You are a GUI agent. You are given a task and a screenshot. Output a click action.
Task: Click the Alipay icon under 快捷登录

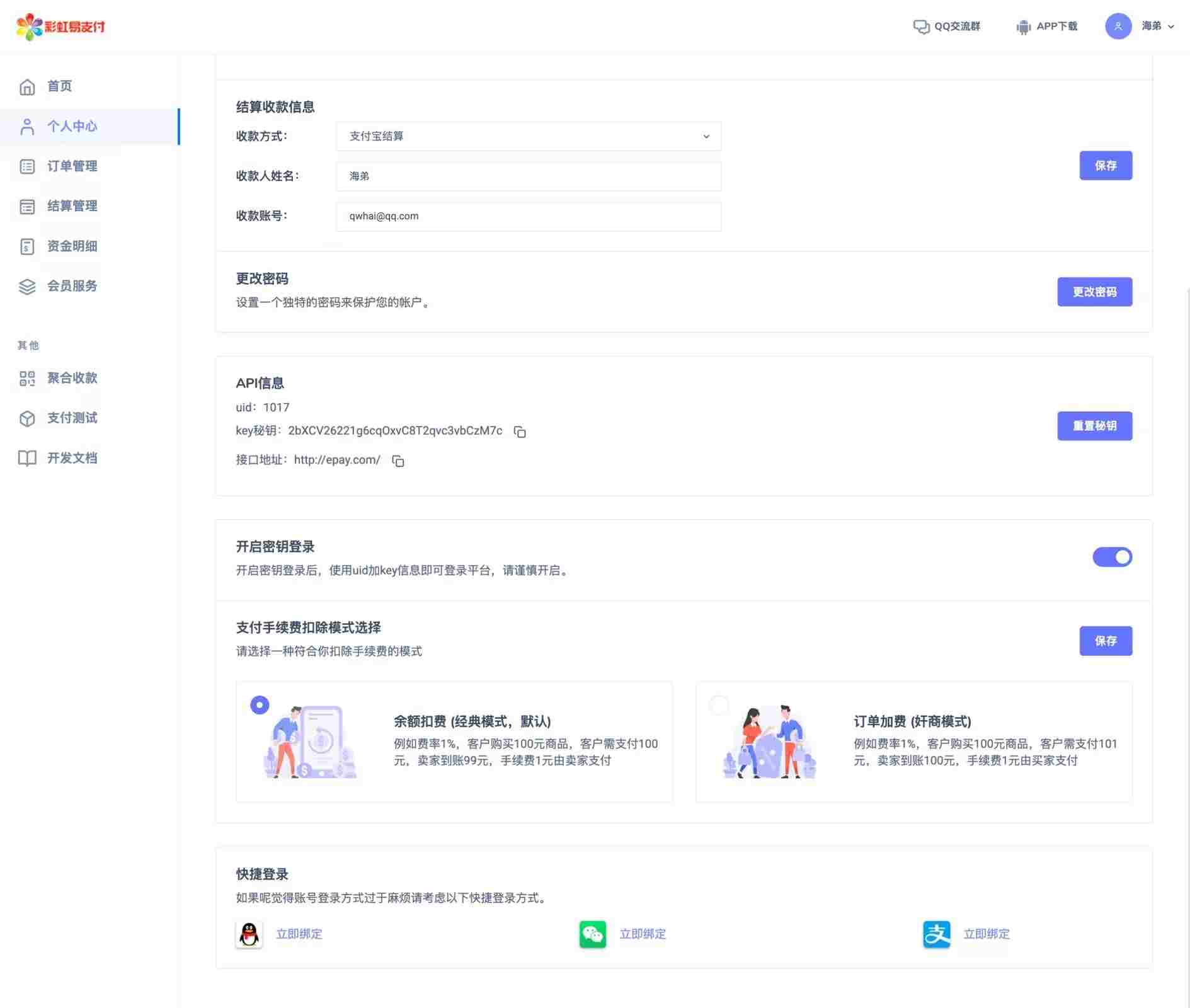(x=937, y=934)
